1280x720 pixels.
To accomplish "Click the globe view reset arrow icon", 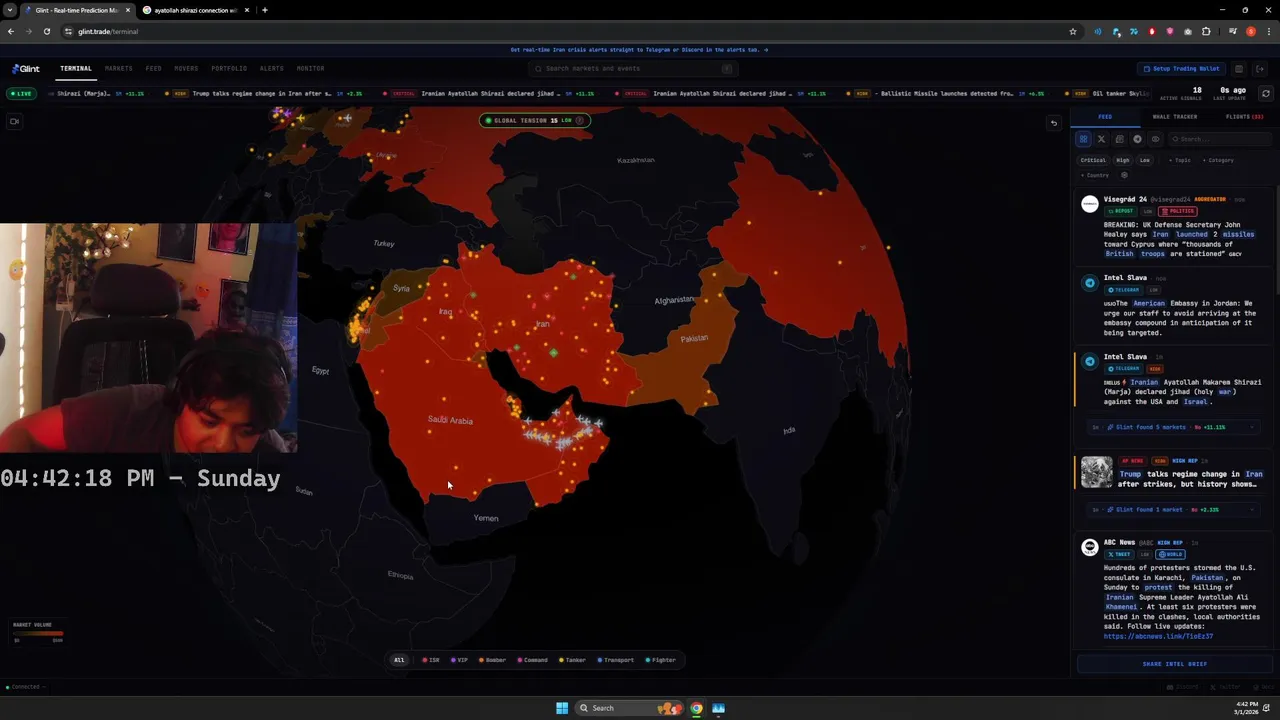I will tap(1053, 123).
